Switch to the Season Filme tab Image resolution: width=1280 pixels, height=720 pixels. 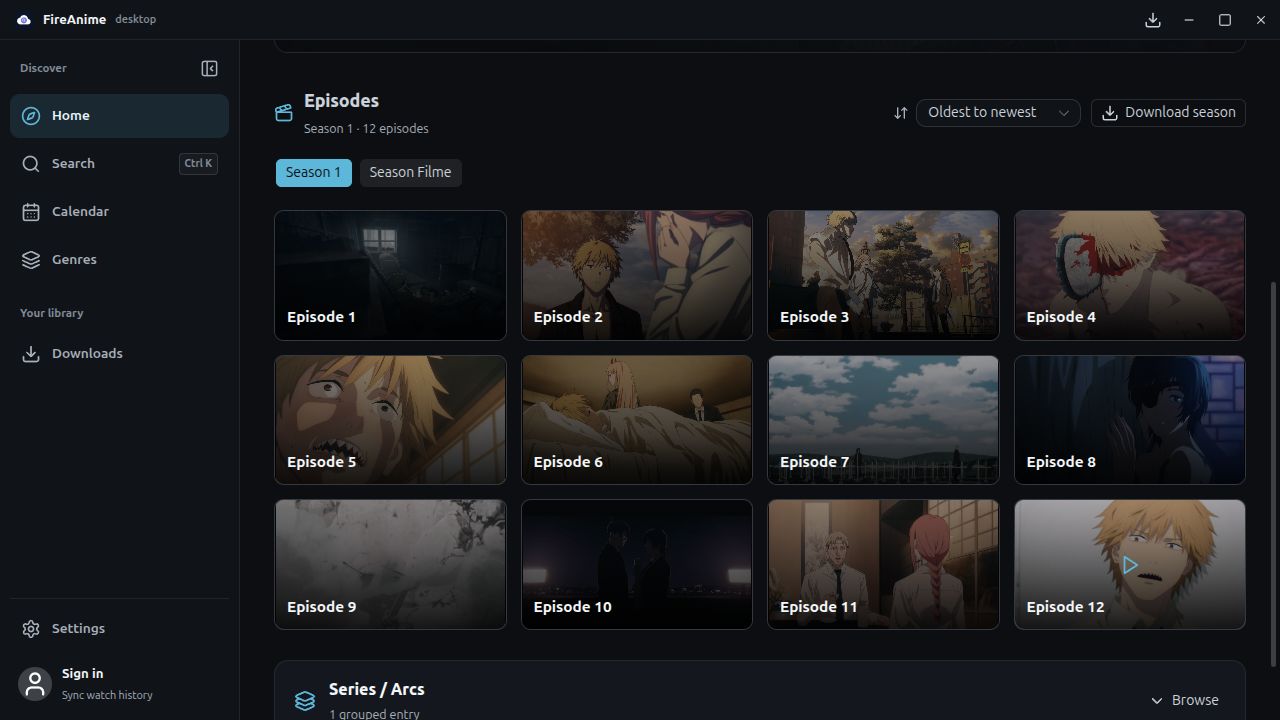click(x=410, y=173)
